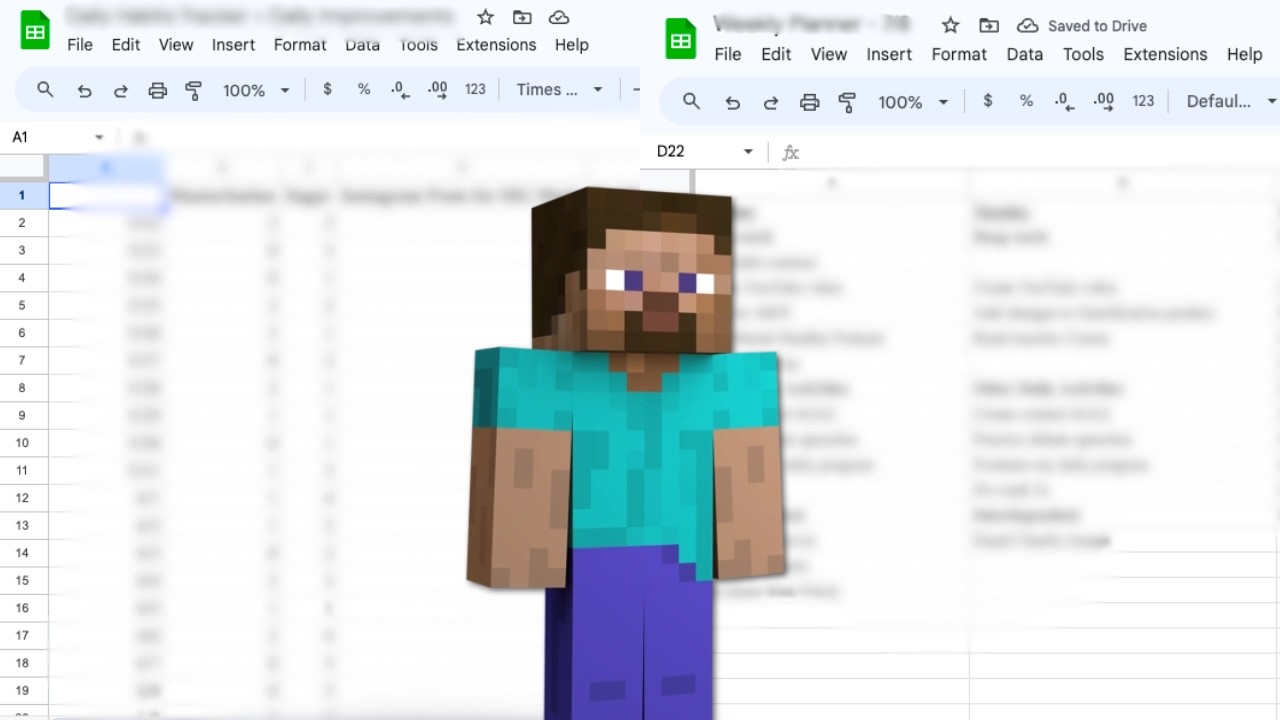Open Sheets home from left window logo
The width and height of the screenshot is (1280, 720).
(x=35, y=30)
